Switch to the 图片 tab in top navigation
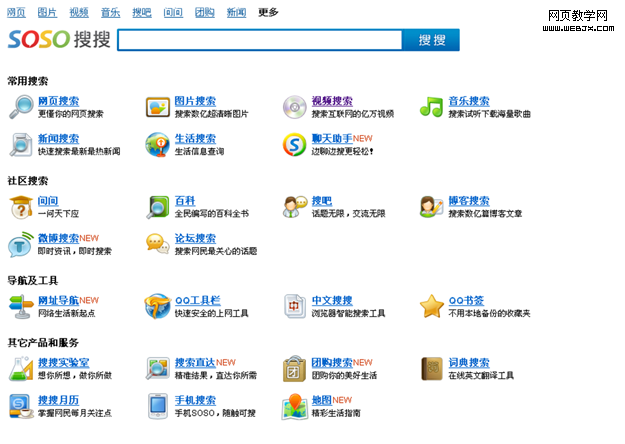 pos(47,12)
